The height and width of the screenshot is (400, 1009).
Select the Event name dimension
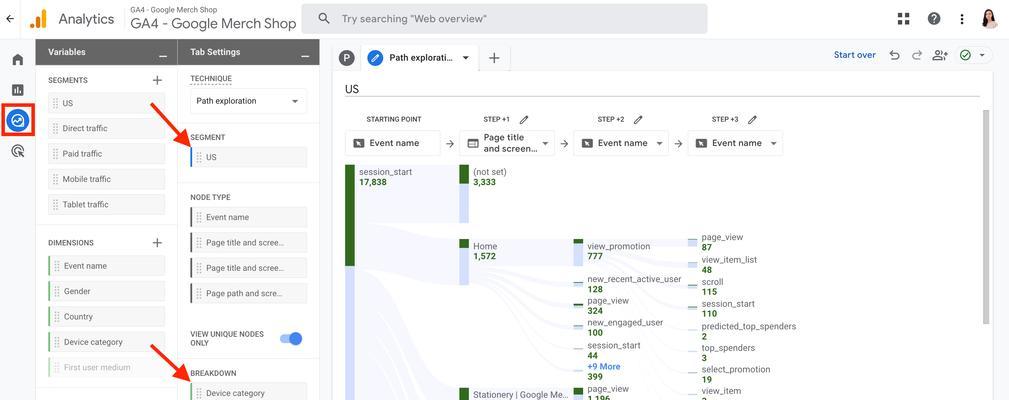(x=106, y=266)
